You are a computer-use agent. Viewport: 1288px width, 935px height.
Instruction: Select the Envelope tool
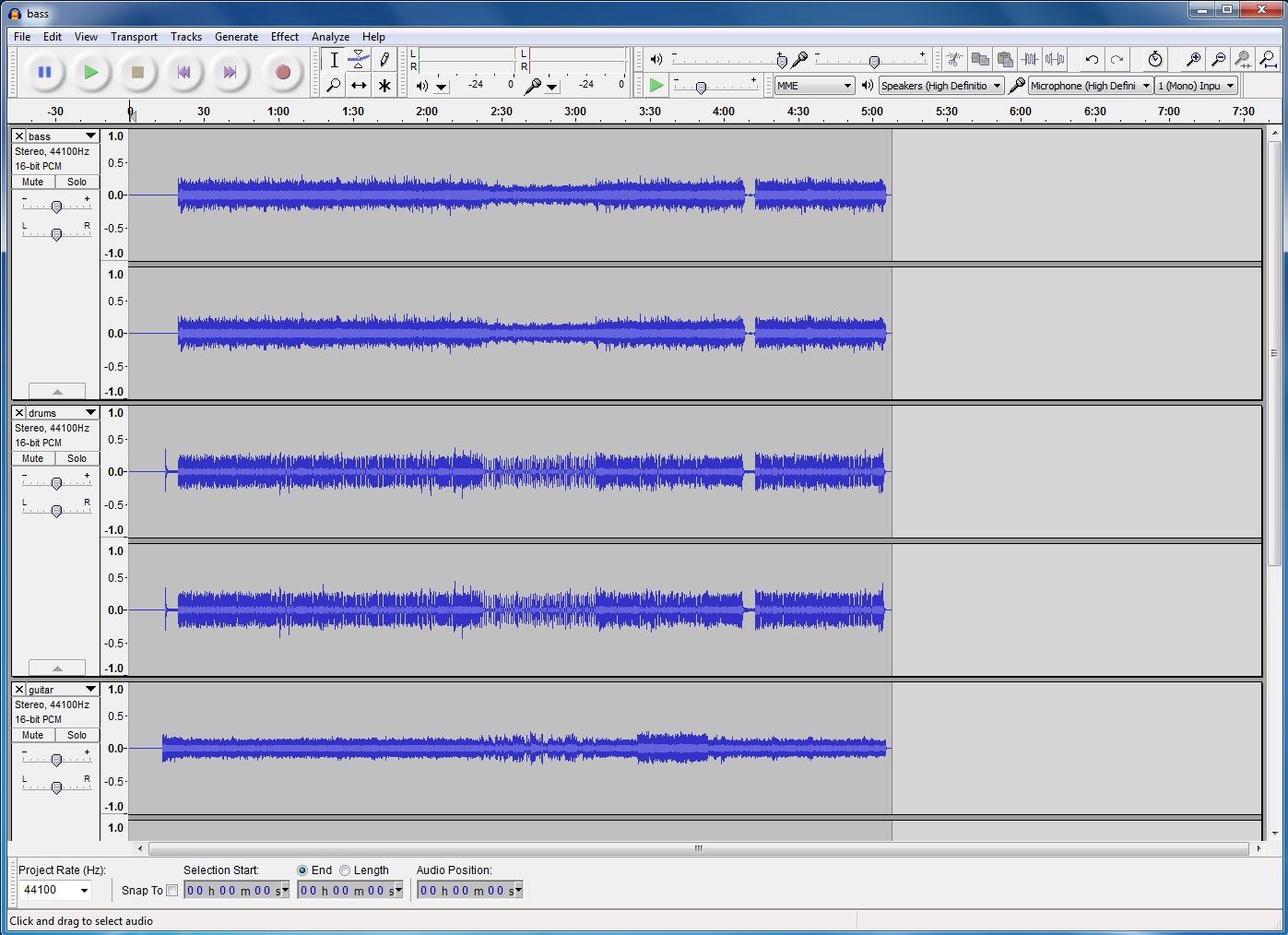359,60
